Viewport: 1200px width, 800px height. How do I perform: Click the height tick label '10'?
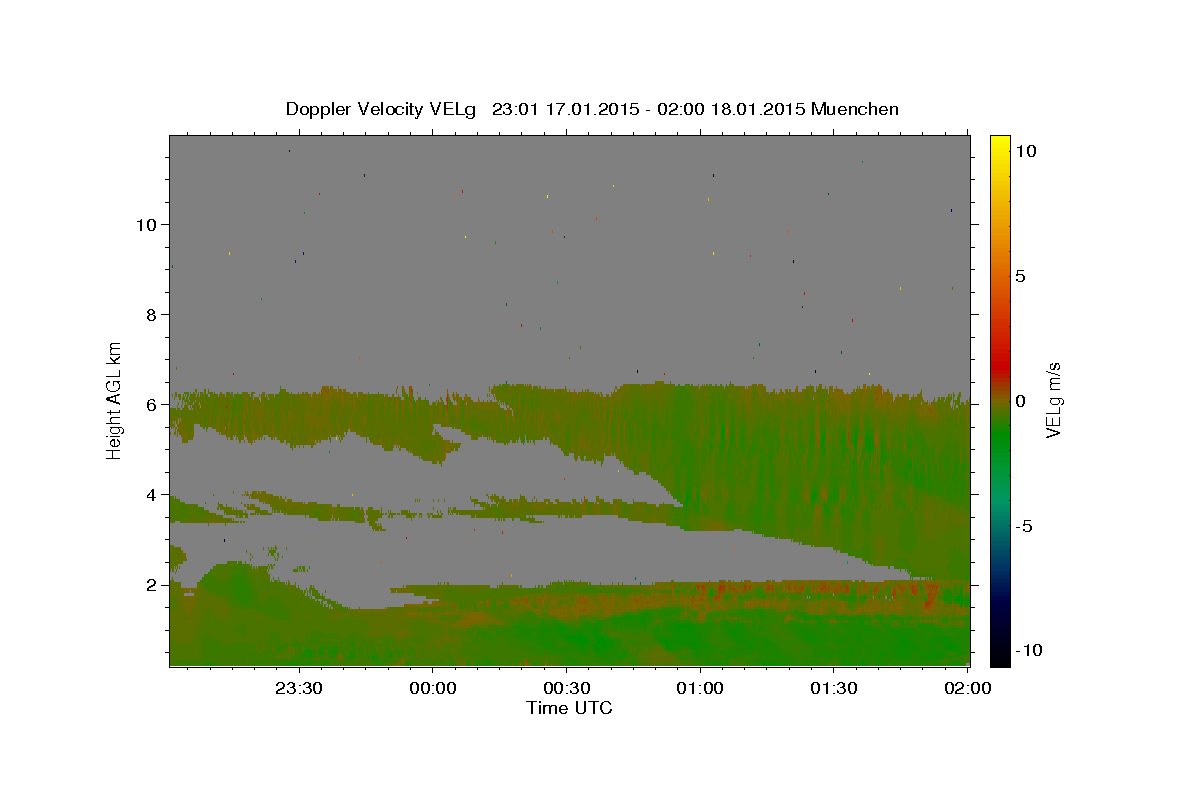147,225
